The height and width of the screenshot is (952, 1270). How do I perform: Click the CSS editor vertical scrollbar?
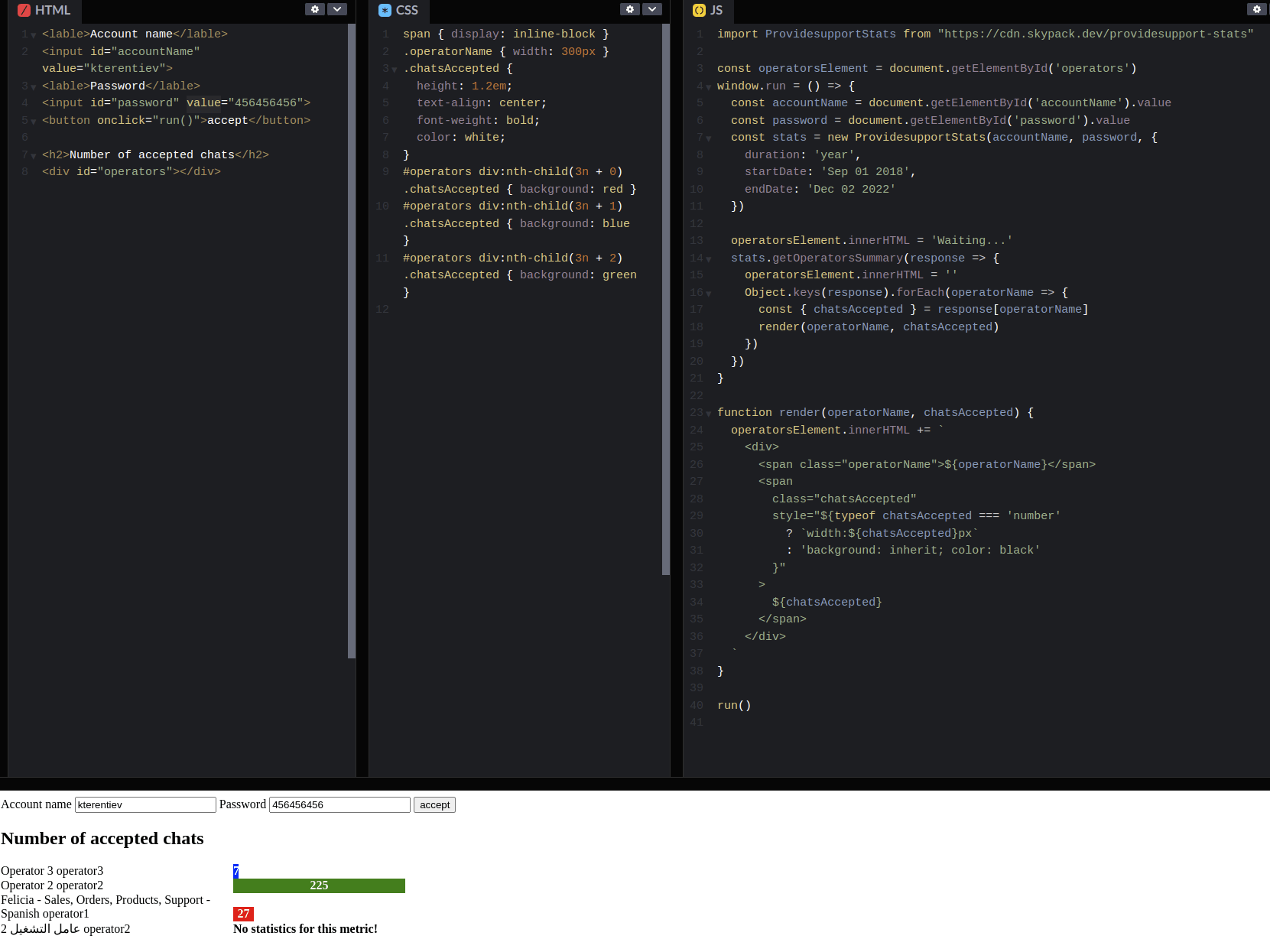(666, 299)
